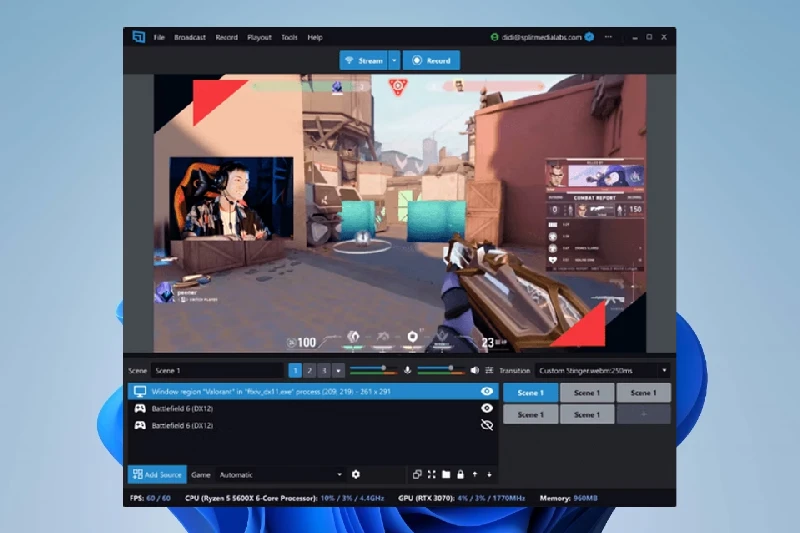Click the account email didi@splitmedialabs.com
The width and height of the screenshot is (800, 533).
coord(541,37)
